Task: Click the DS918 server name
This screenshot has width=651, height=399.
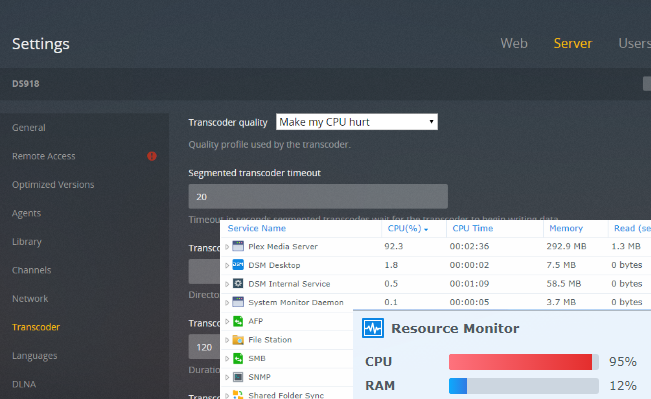Action: click(26, 83)
